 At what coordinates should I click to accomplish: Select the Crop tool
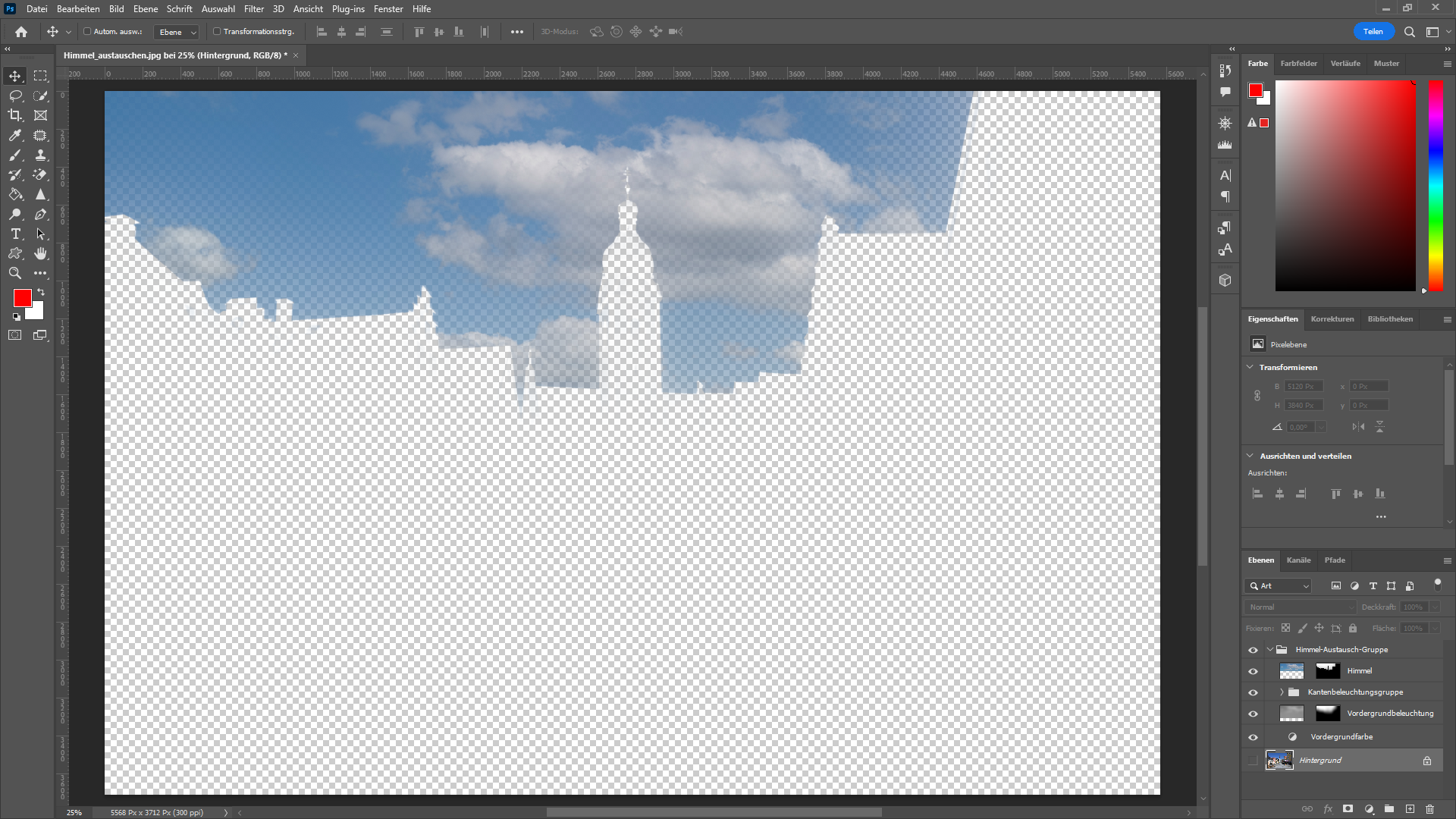click(15, 115)
